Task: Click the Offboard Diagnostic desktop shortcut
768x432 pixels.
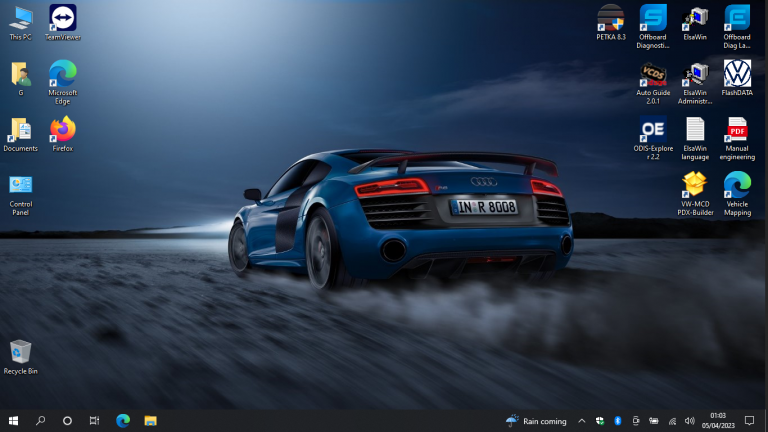Action: [653, 18]
